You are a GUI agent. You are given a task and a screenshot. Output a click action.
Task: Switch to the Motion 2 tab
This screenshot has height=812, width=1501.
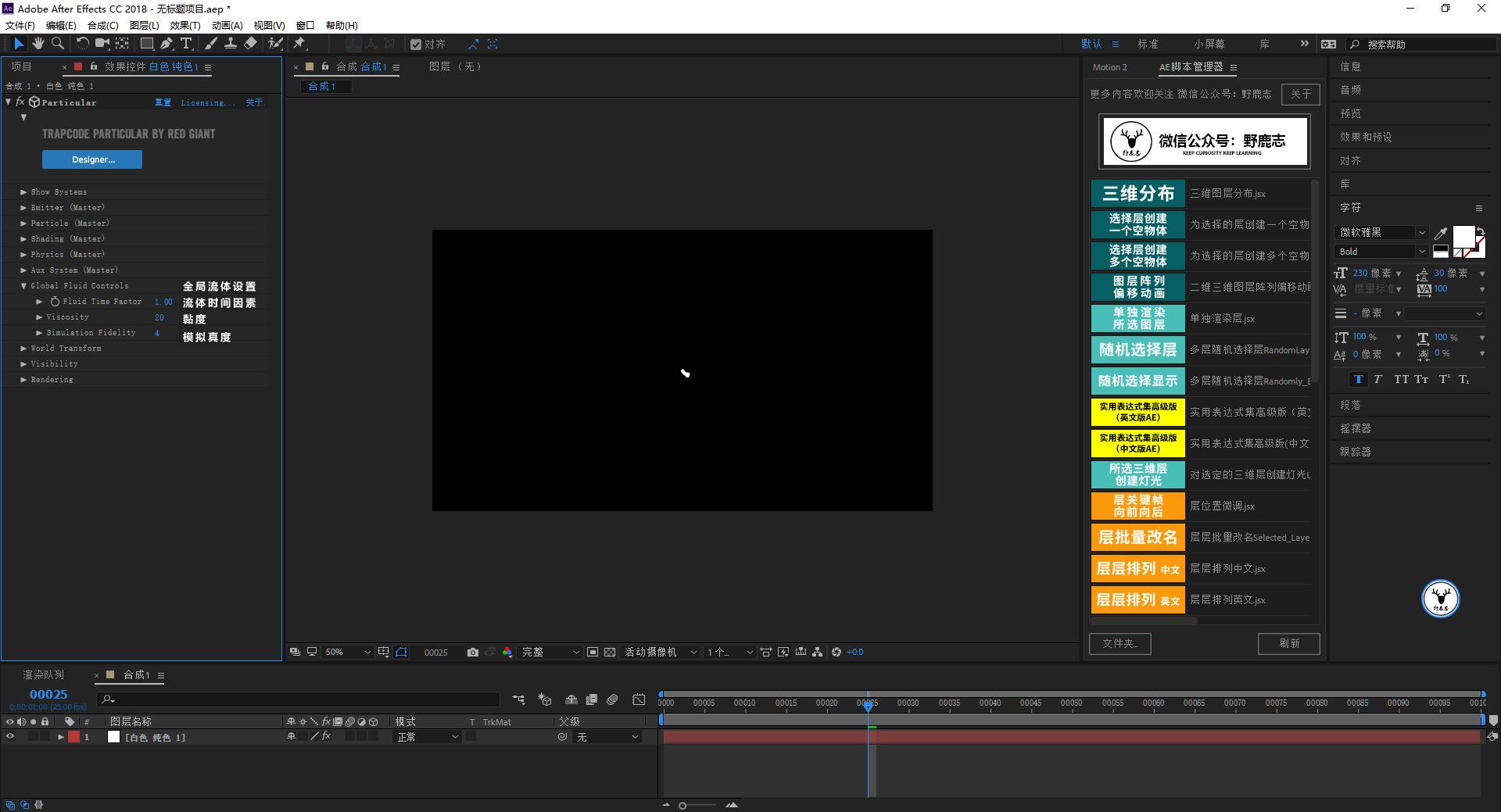pyautogui.click(x=1109, y=67)
